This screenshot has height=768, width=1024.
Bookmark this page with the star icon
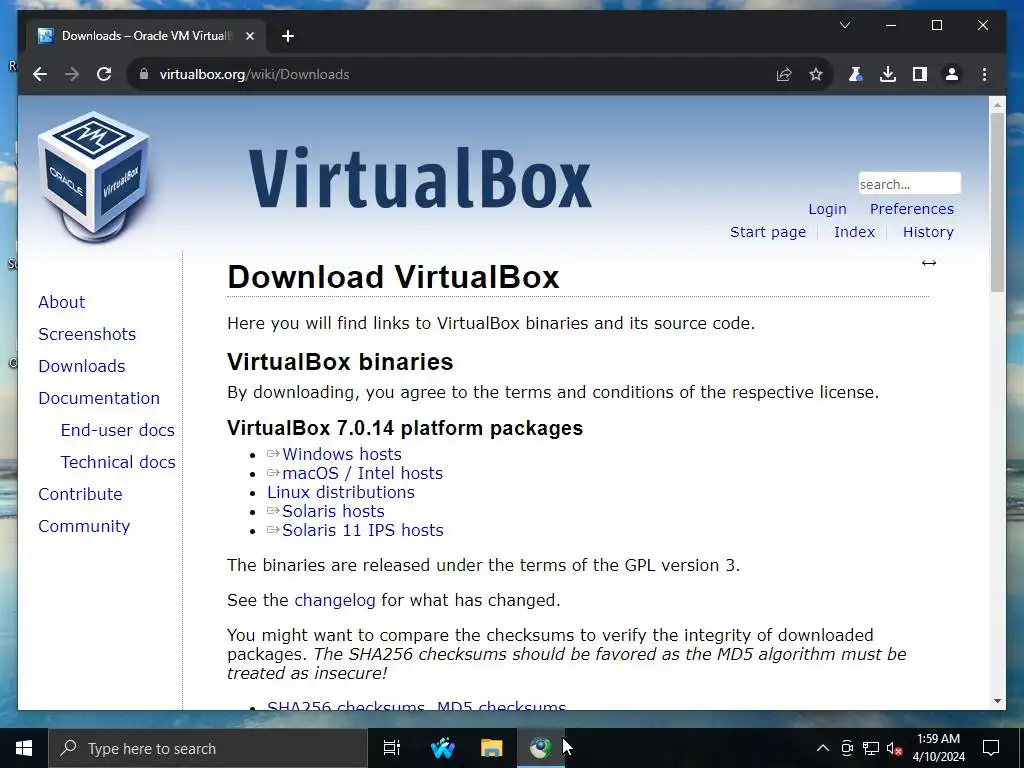(x=816, y=74)
